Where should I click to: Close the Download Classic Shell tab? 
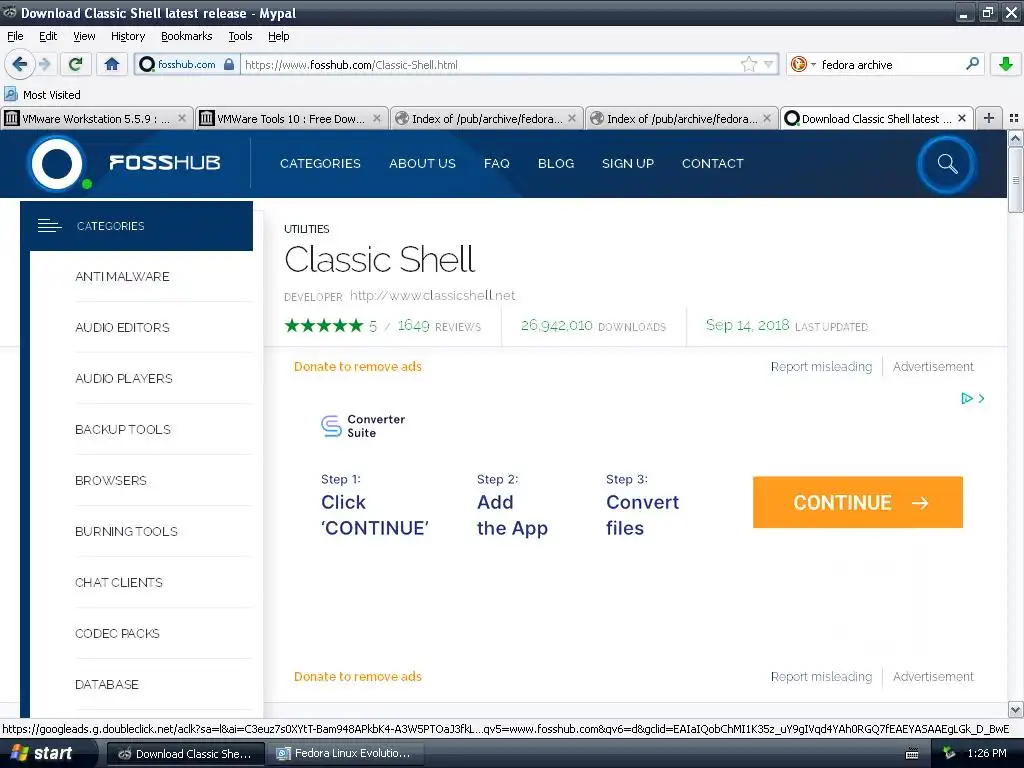coord(961,118)
